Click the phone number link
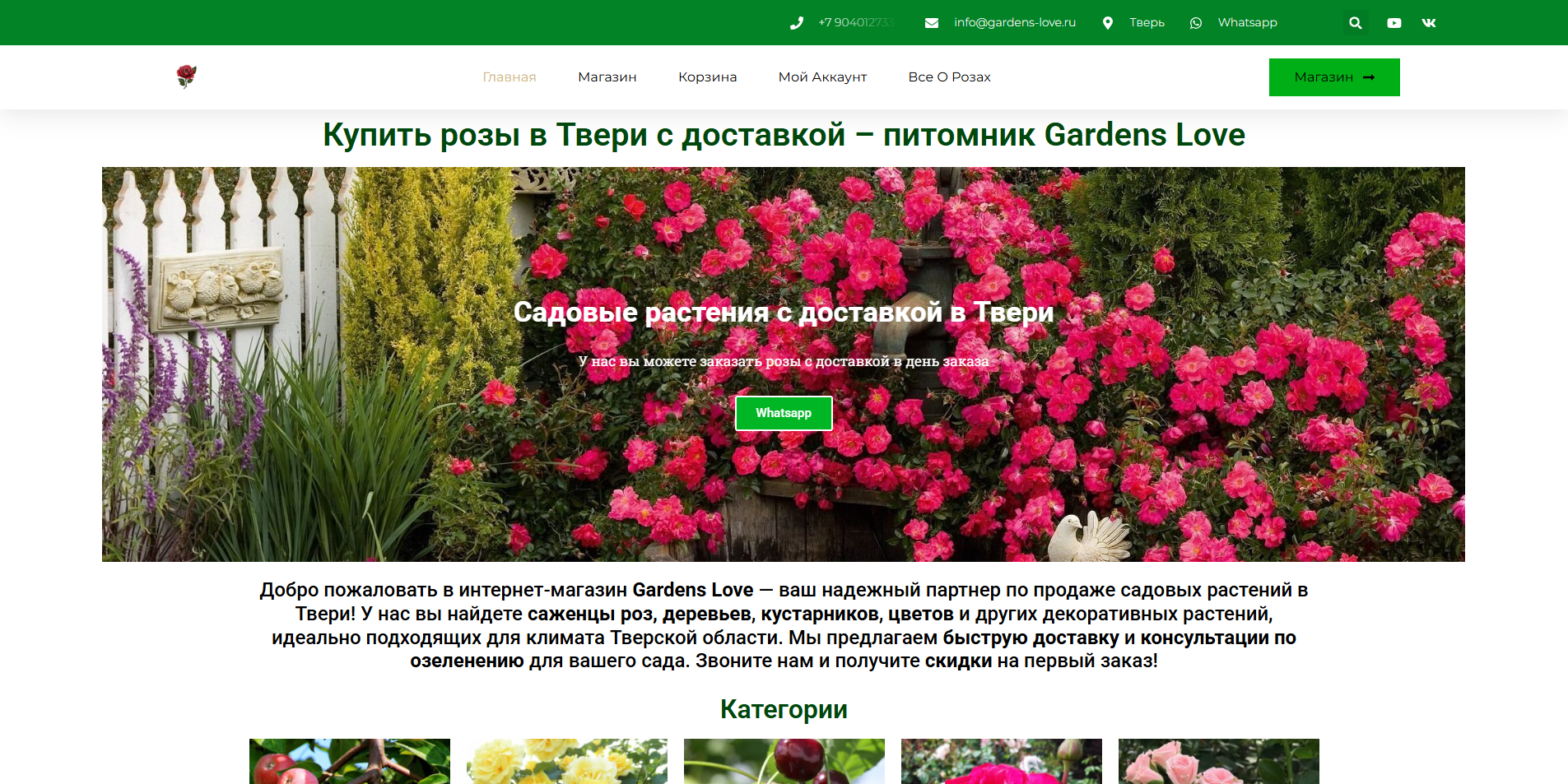The image size is (1568, 784). [855, 23]
